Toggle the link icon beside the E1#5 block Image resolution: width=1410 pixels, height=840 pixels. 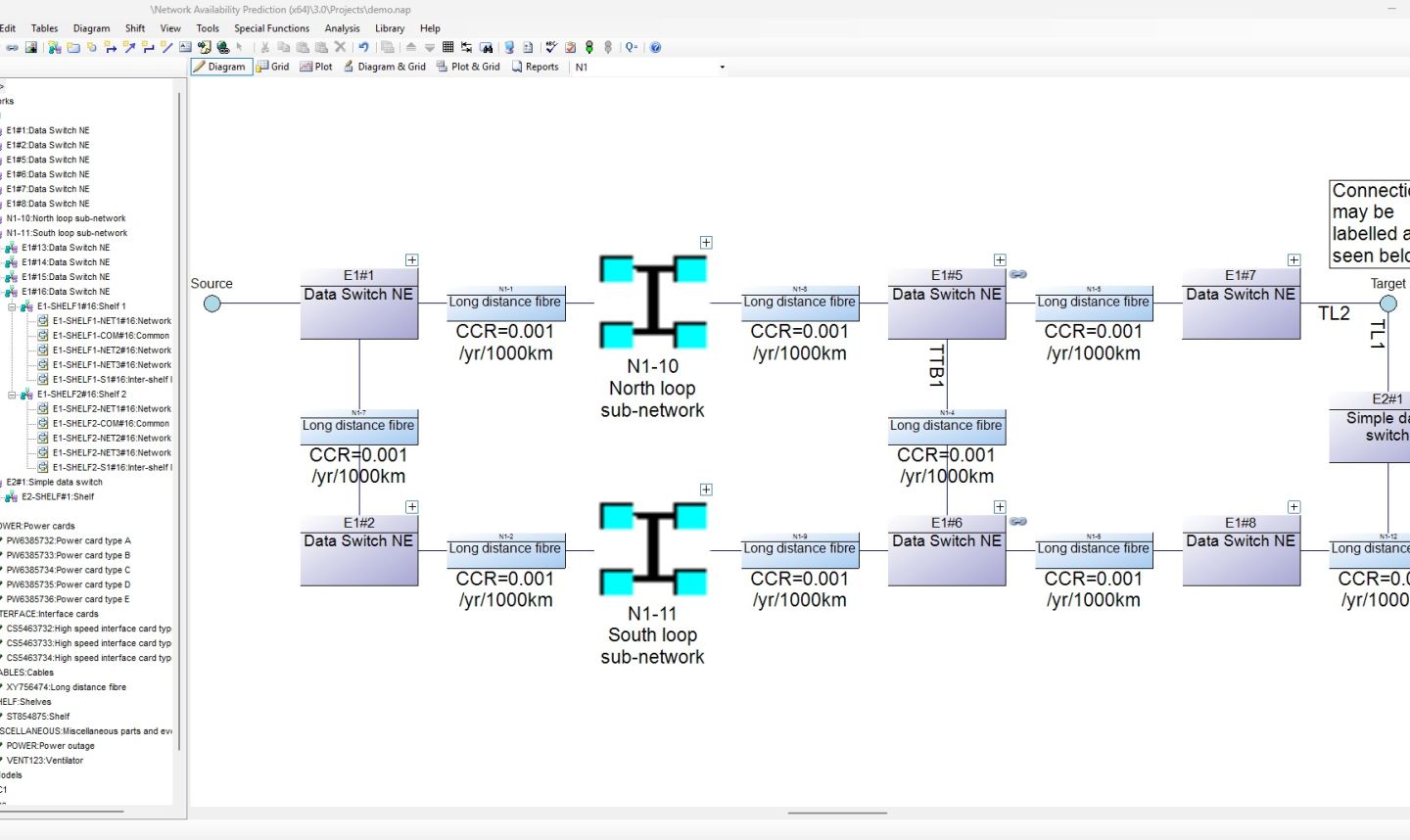[1019, 275]
